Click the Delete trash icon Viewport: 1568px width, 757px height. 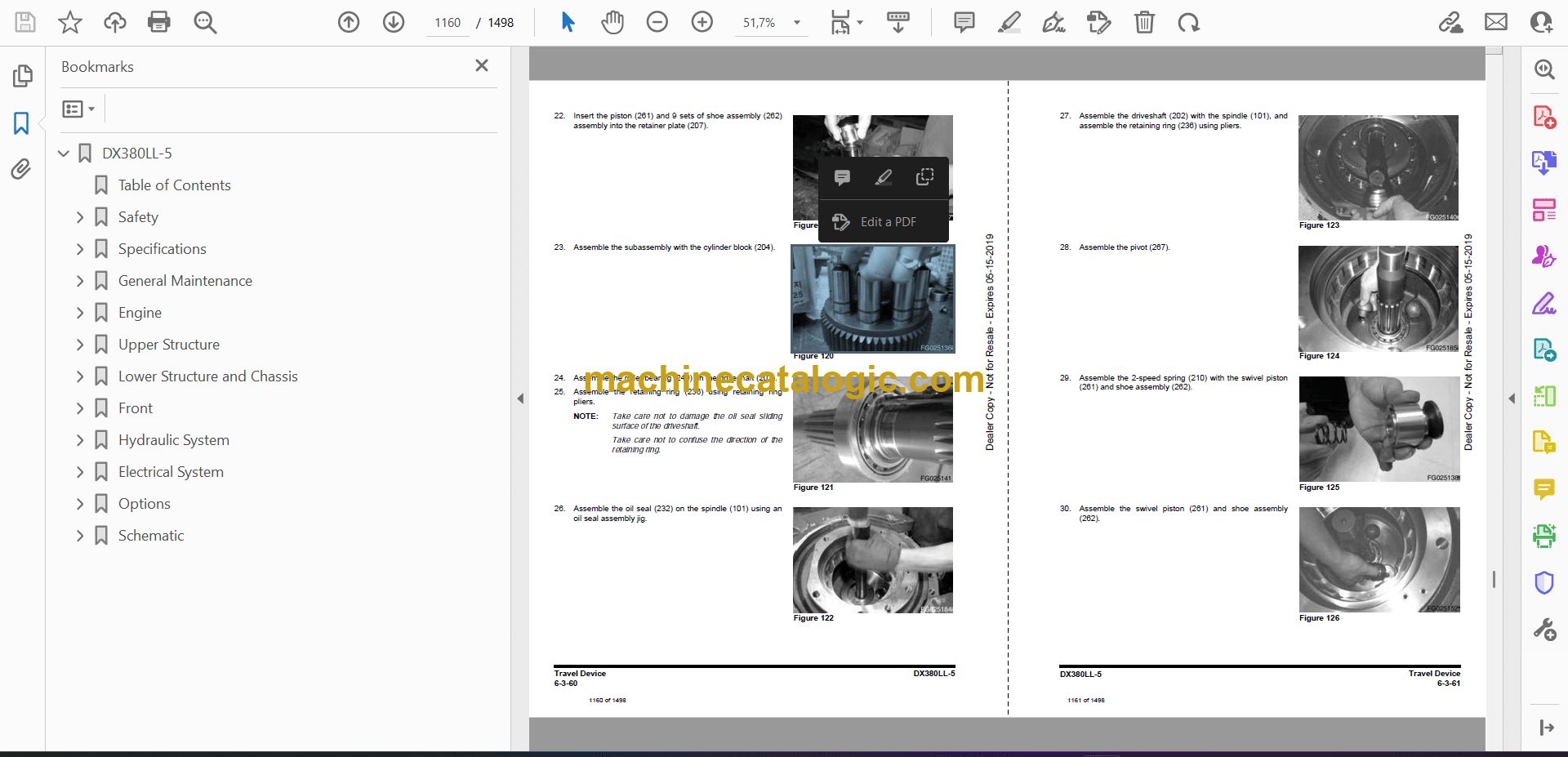pos(1144,22)
